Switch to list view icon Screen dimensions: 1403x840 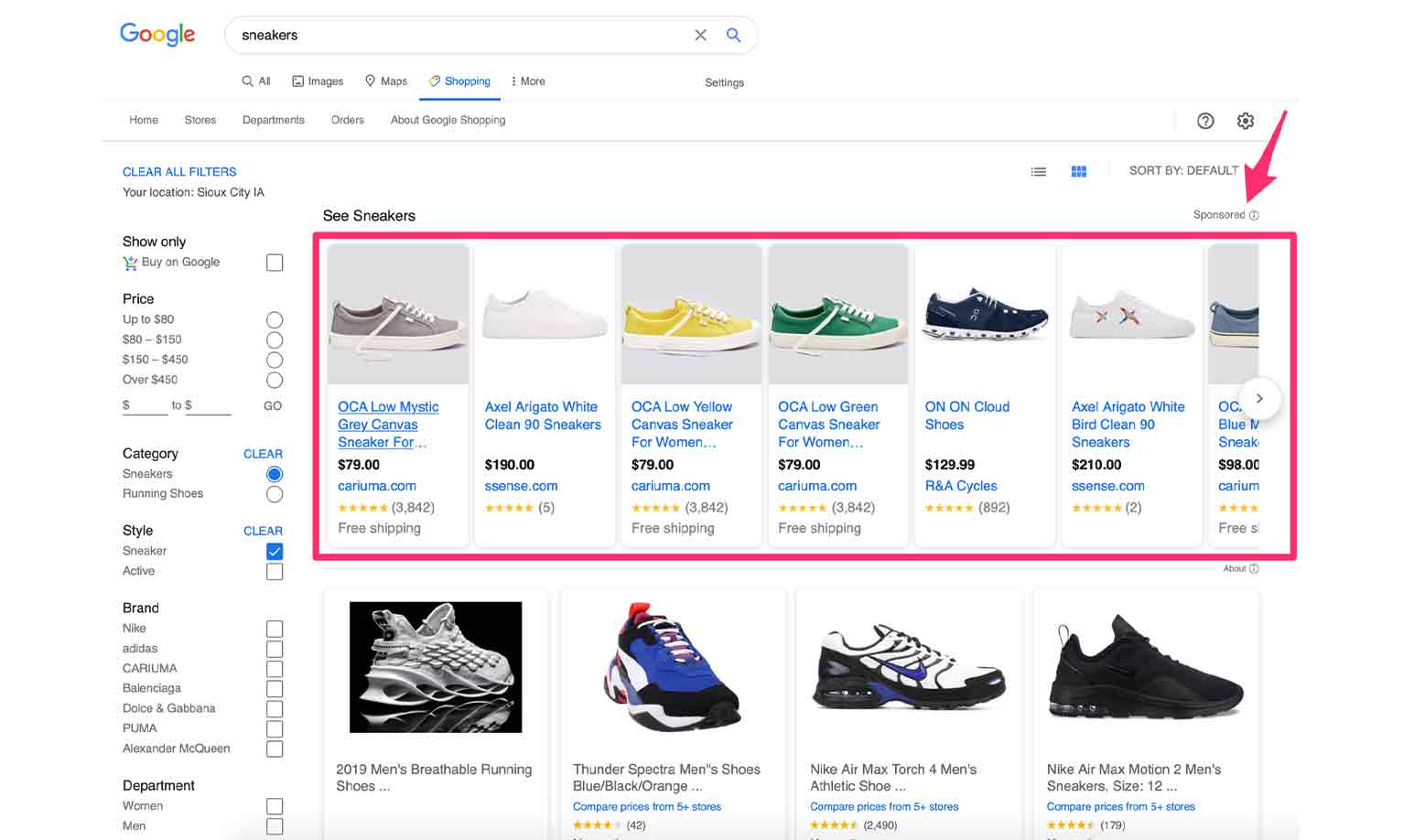click(1038, 171)
